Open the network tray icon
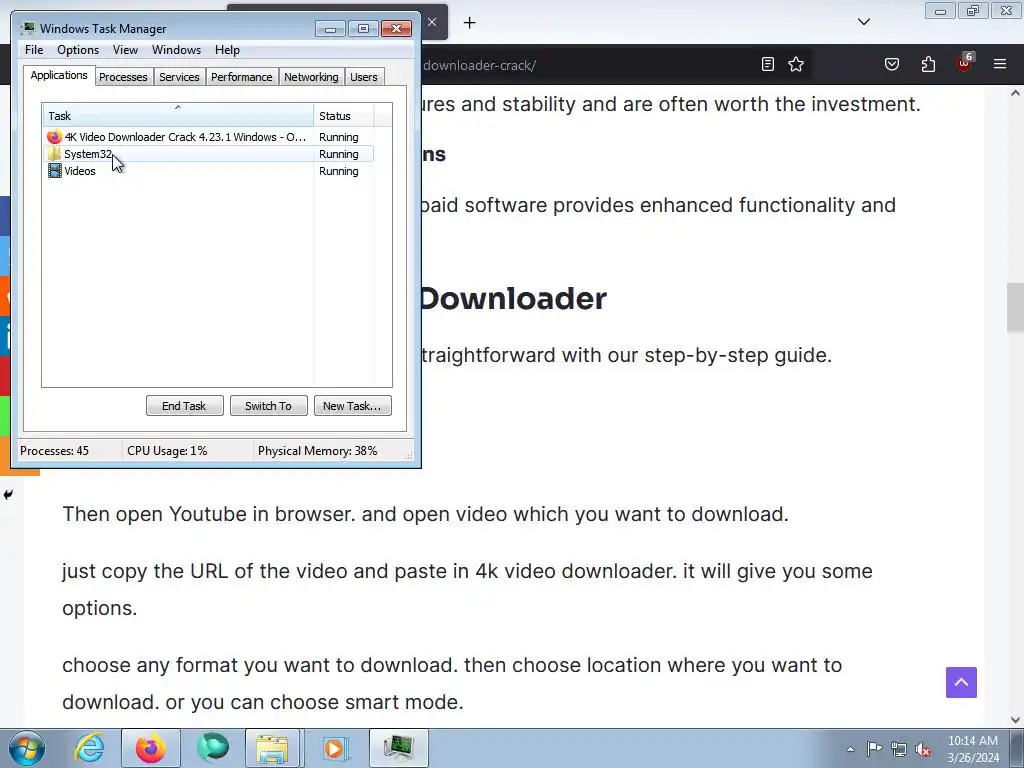 click(x=899, y=749)
